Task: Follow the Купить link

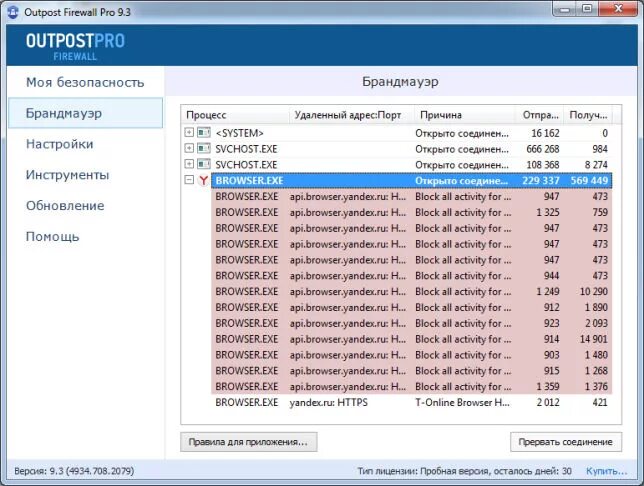Action: [x=606, y=471]
